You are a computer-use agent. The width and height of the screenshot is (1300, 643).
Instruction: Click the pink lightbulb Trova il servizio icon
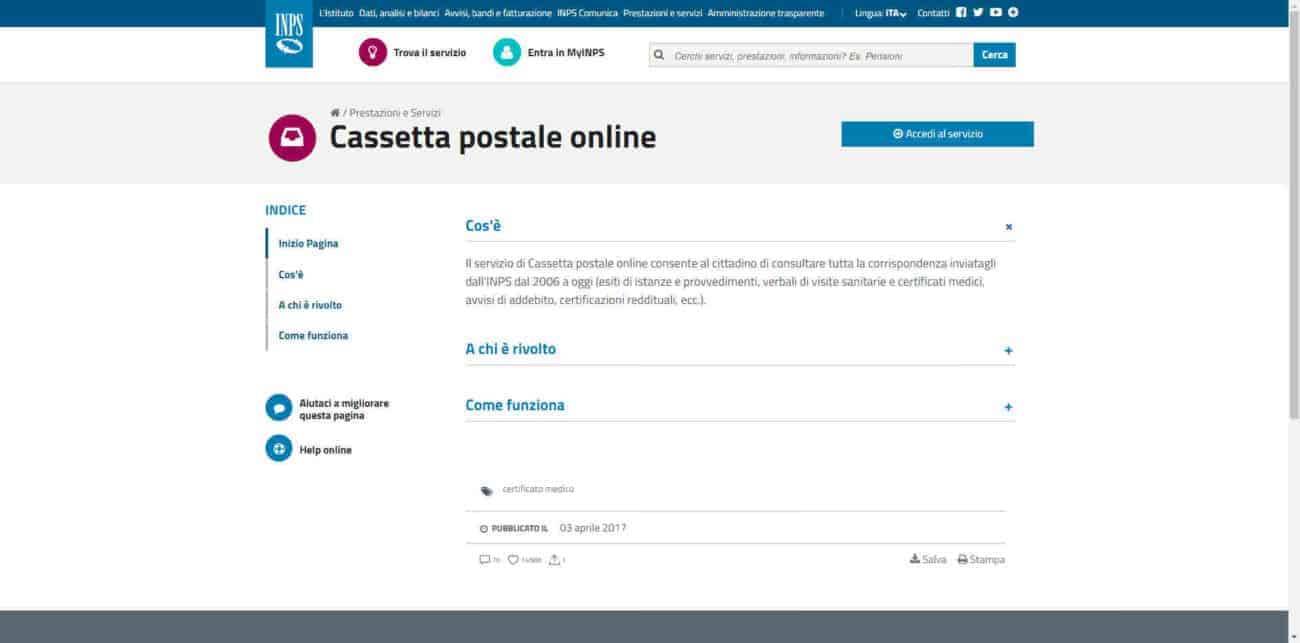click(x=372, y=52)
